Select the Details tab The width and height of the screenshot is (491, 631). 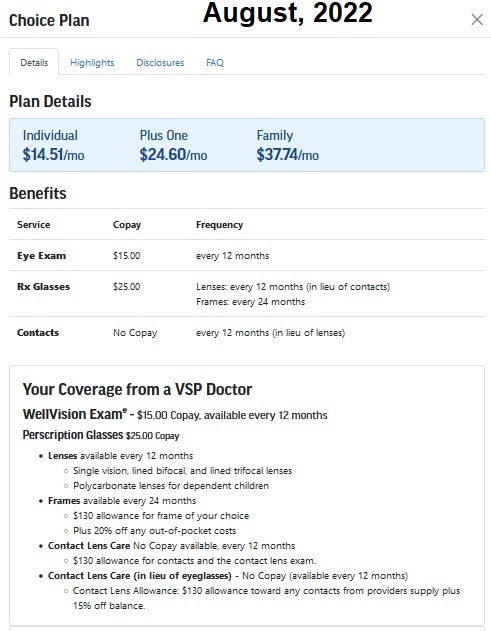click(x=34, y=62)
